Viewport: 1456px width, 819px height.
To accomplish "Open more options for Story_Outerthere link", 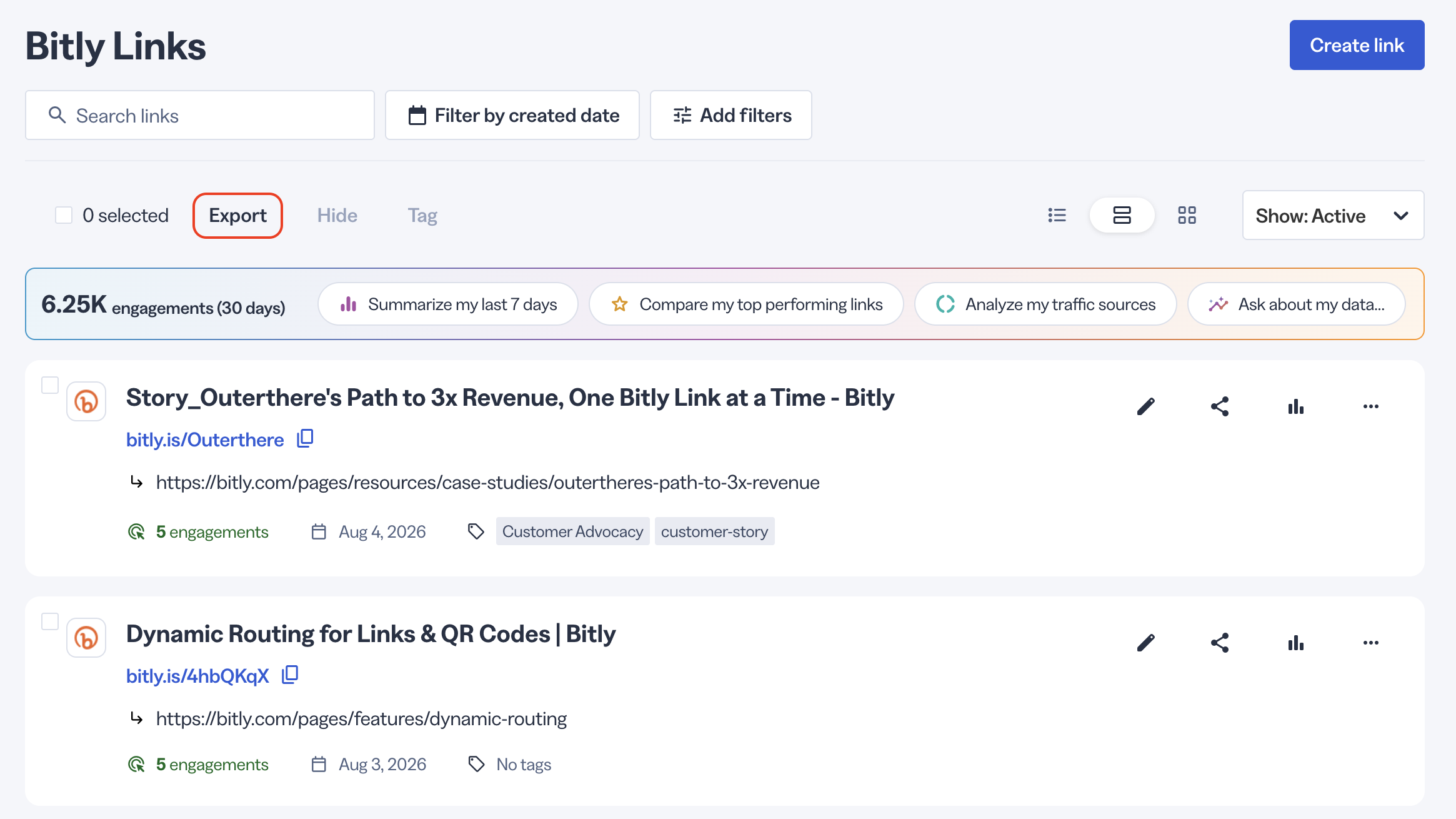I will 1371,406.
